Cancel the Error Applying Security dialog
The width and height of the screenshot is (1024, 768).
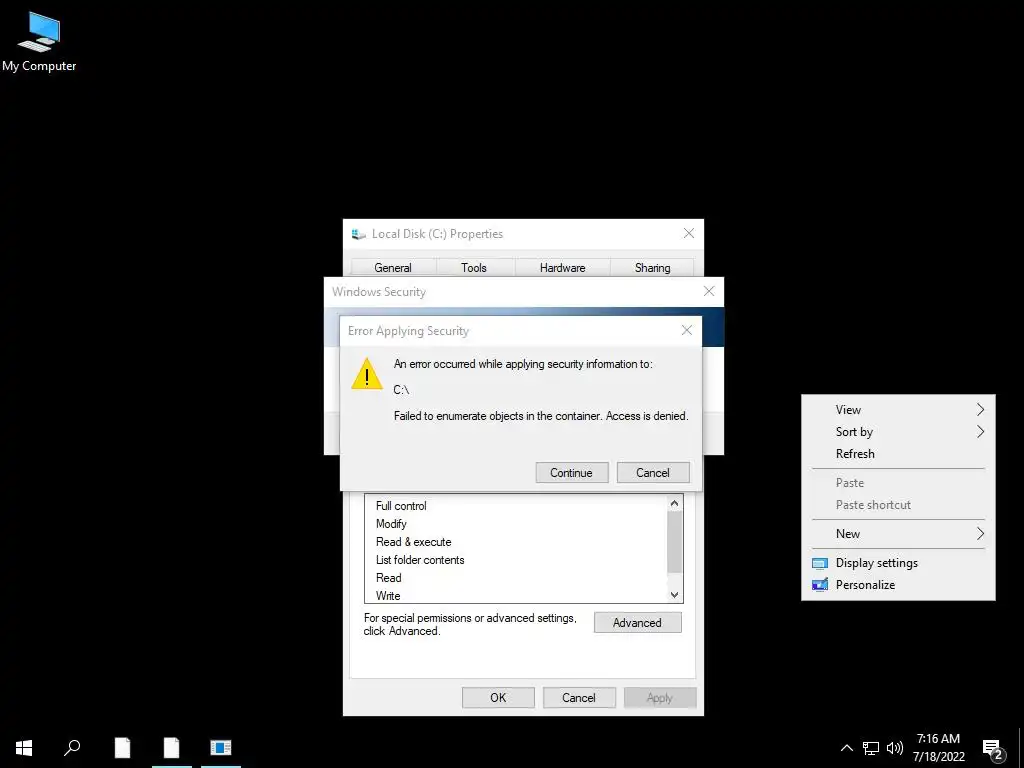[652, 473]
